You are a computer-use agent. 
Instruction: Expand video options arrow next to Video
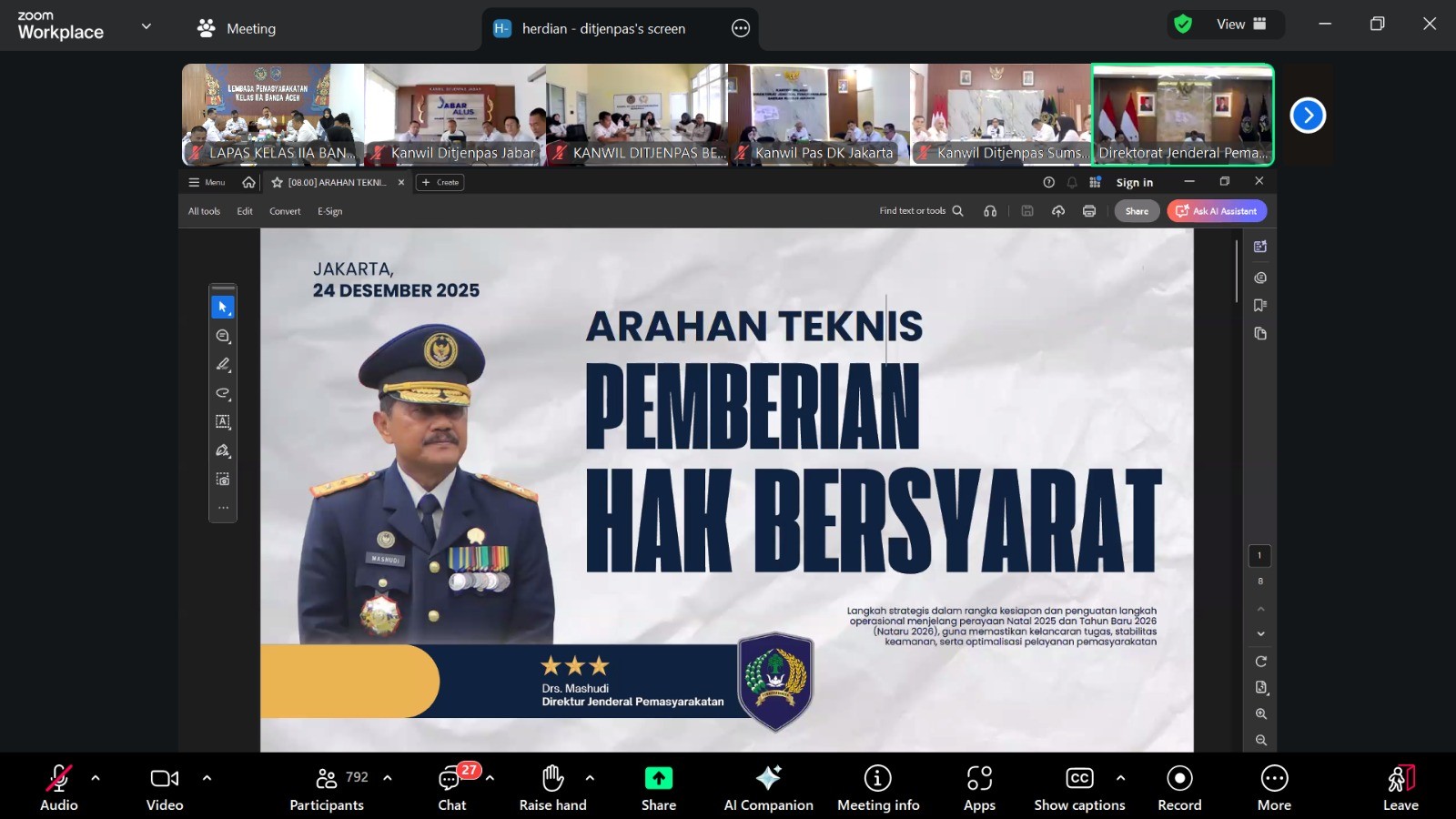pyautogui.click(x=207, y=778)
